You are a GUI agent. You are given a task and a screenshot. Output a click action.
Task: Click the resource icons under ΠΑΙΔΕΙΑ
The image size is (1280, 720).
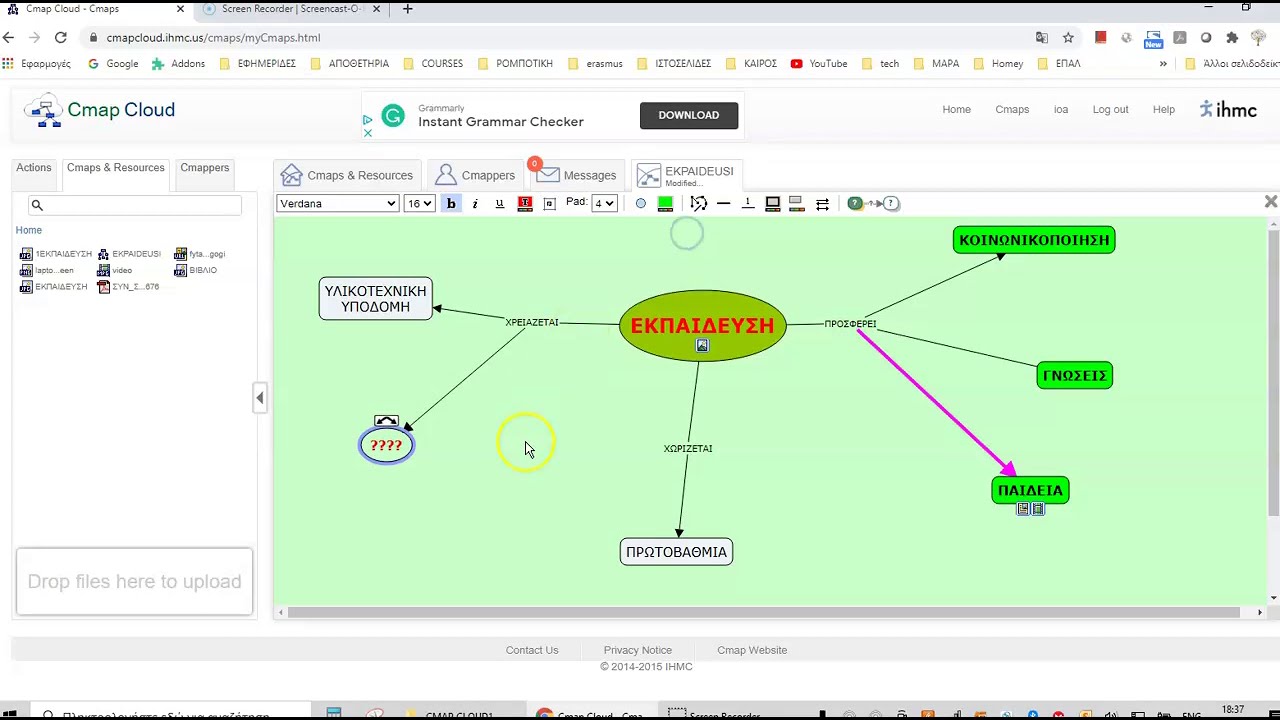[x=1030, y=509]
